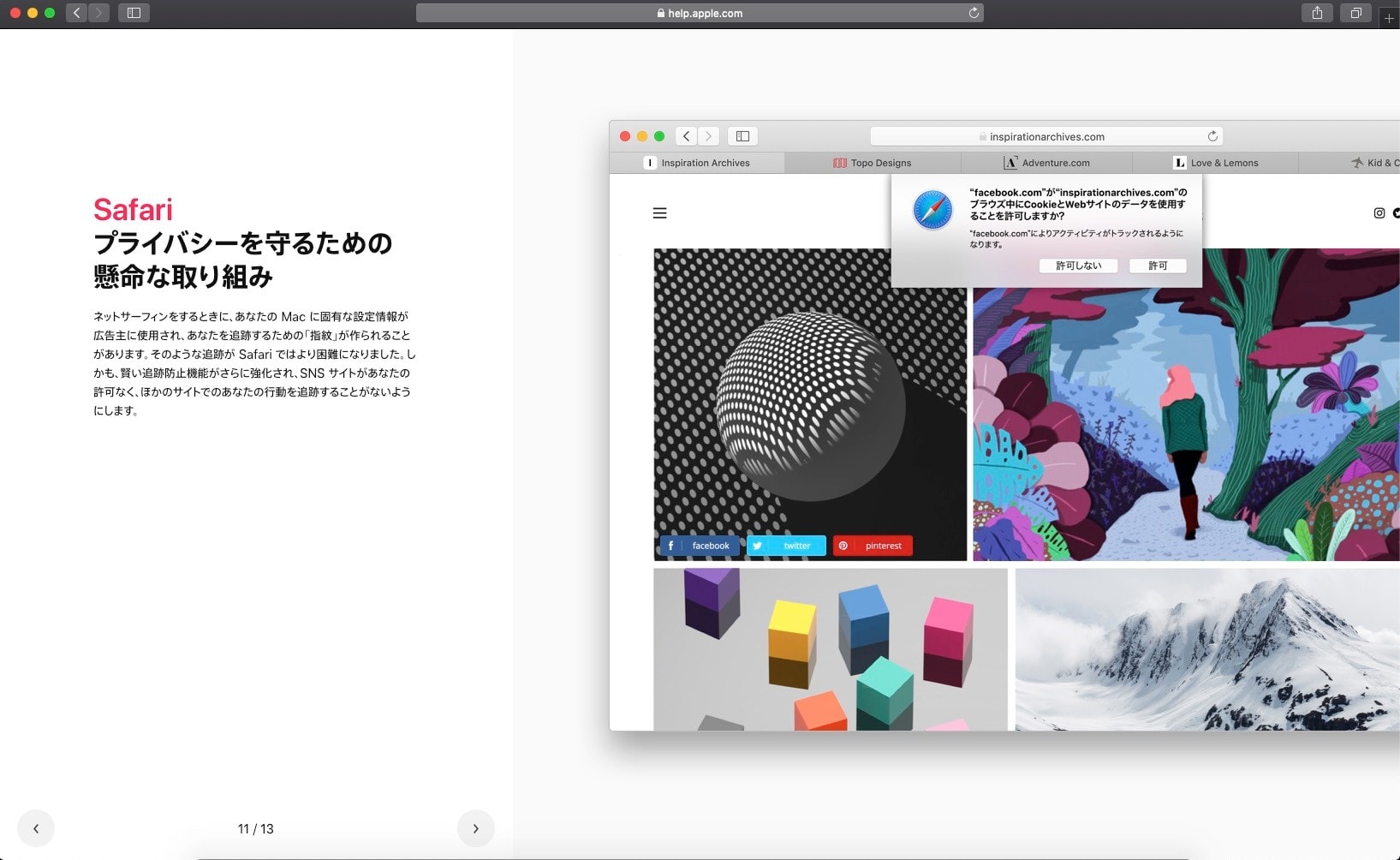Open the Adventure.com tab
This screenshot has width=1400, height=860.
[x=1046, y=163]
